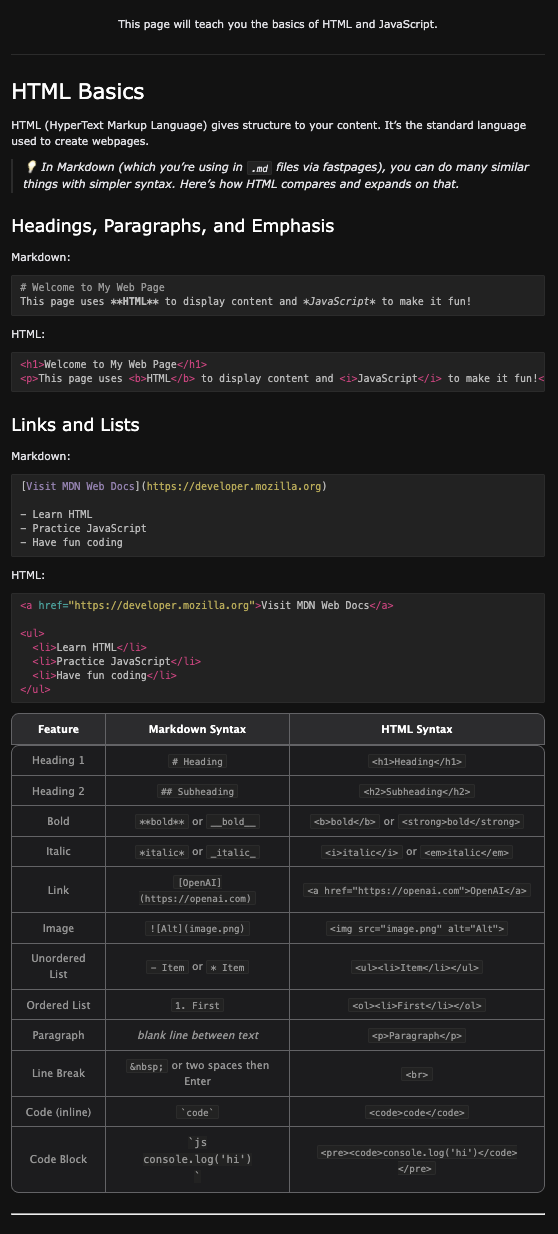Screen dimensions: 558x1234
Task: Click the "Links and Lists" heading
Action: 75,425
